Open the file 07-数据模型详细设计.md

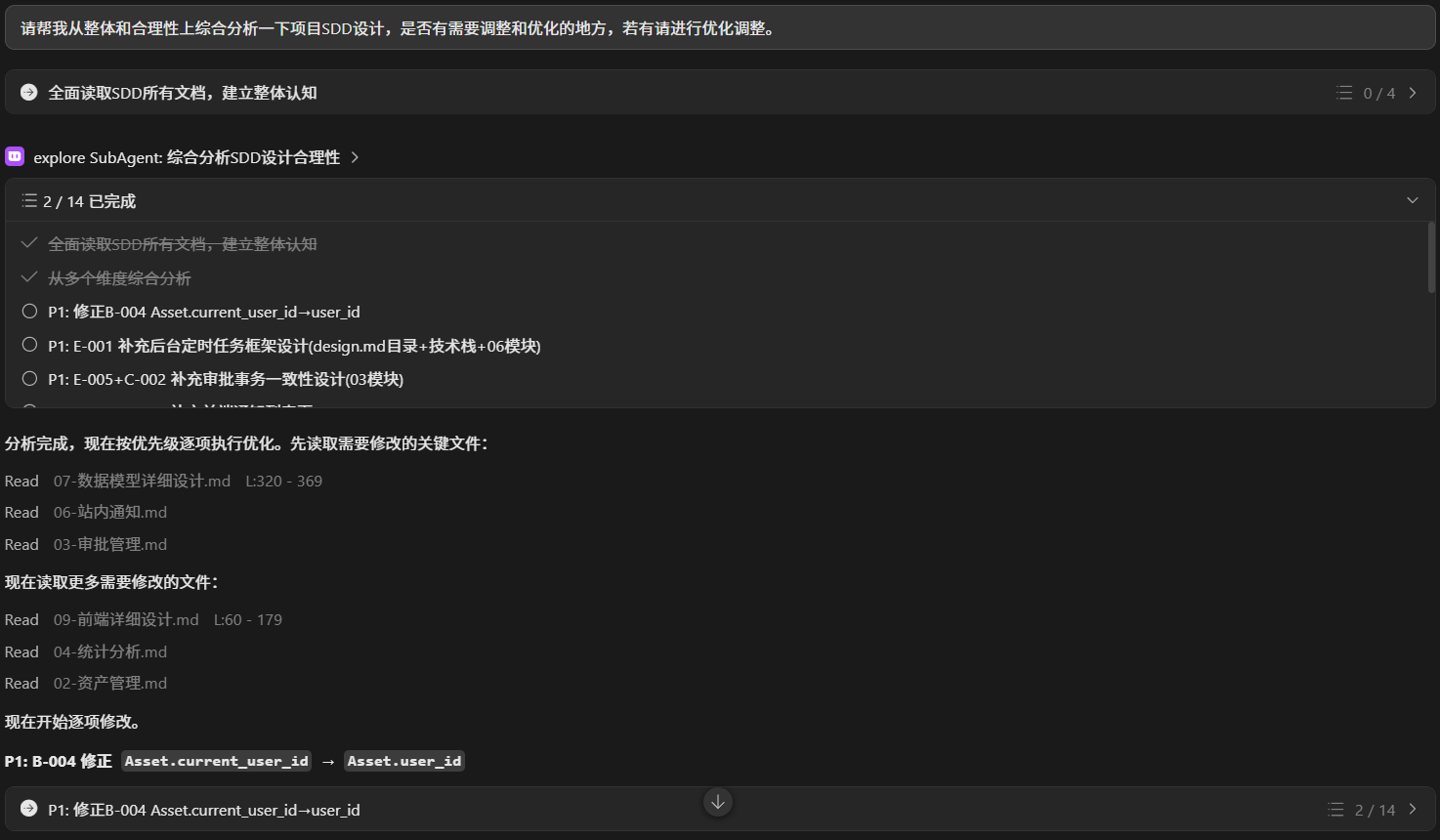(142, 481)
